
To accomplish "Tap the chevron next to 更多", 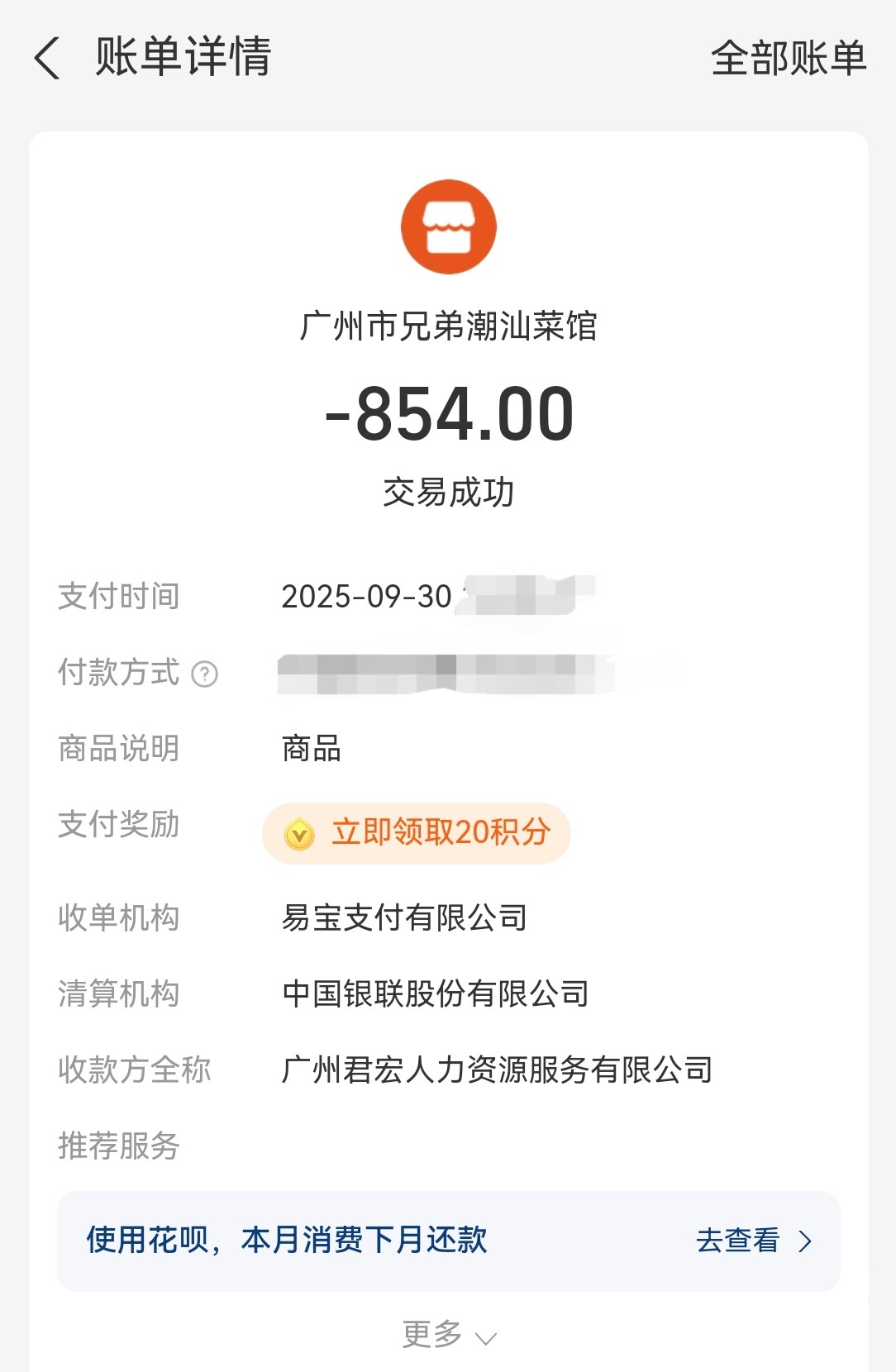I will pyautogui.click(x=485, y=1337).
